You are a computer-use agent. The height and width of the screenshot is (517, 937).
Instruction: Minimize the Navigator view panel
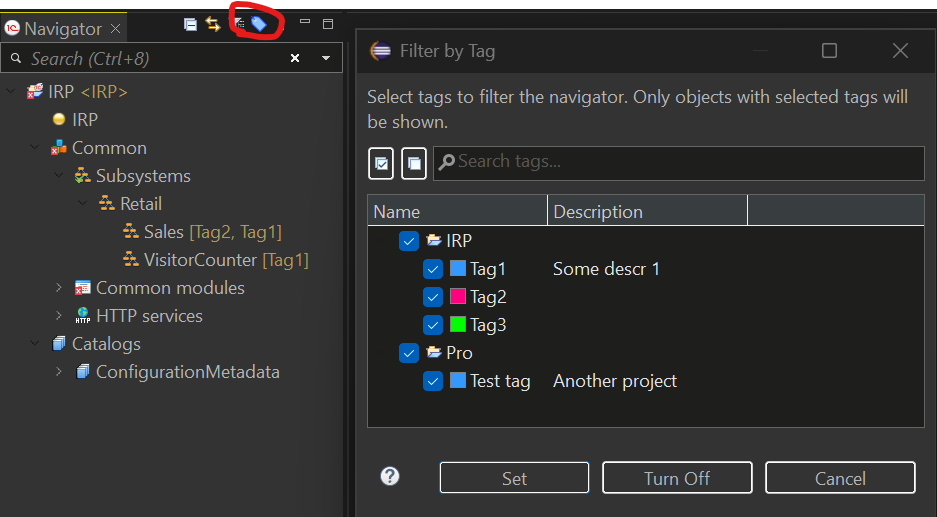tap(305, 22)
